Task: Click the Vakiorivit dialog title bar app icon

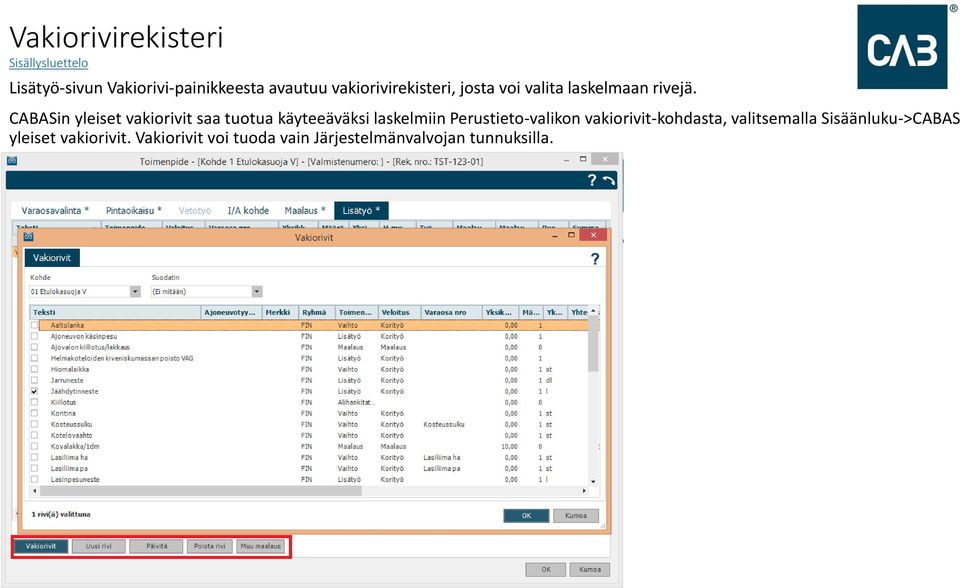Action: click(x=28, y=236)
